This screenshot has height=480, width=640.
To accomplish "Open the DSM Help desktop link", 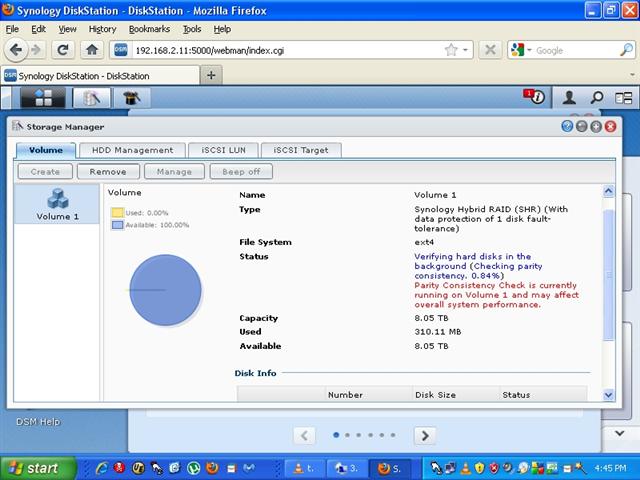I will click(x=38, y=422).
